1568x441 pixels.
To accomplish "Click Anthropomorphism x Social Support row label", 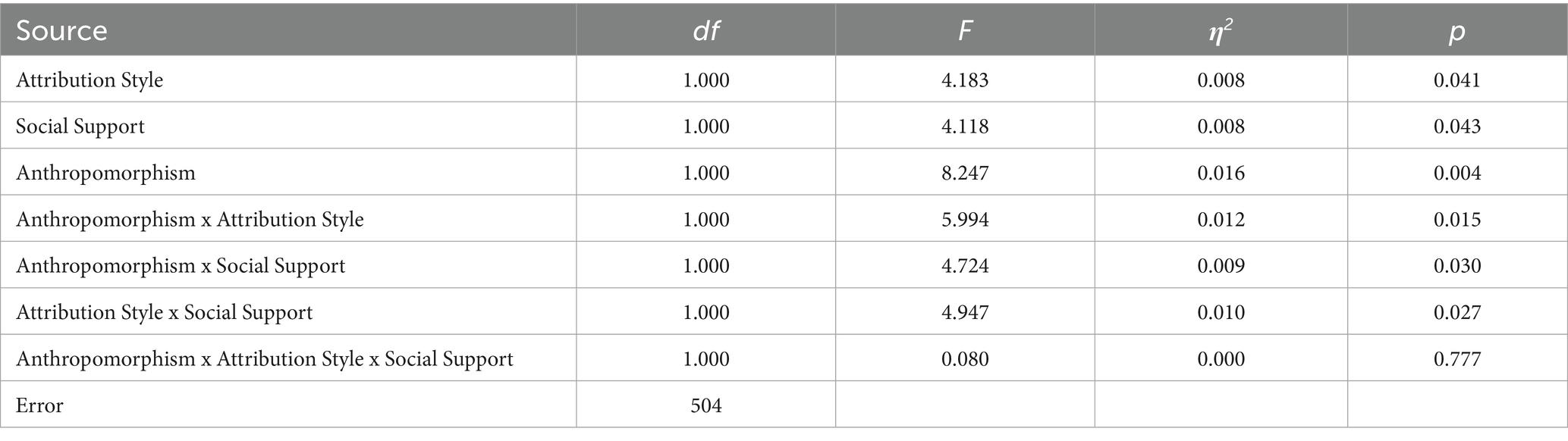I will coord(181,265).
